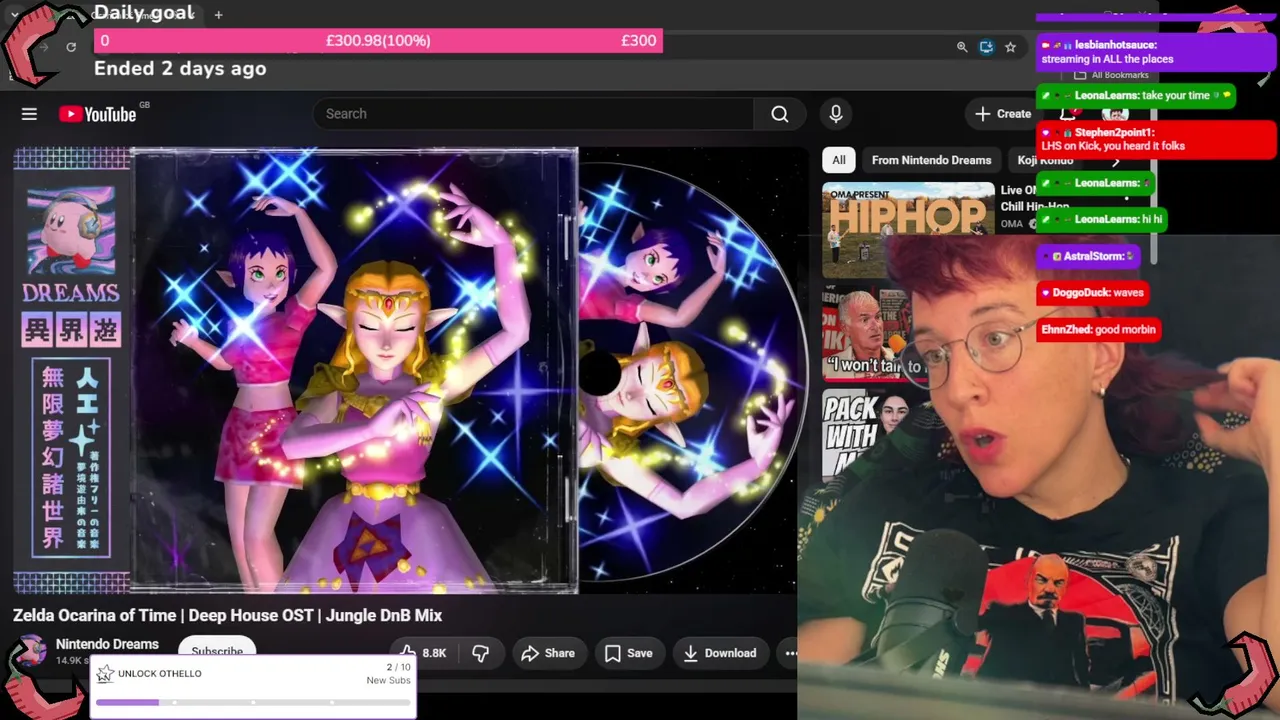Screen dimensions: 1280x720
Task: Open the All Bookmarks folder
Action: tap(1111, 75)
